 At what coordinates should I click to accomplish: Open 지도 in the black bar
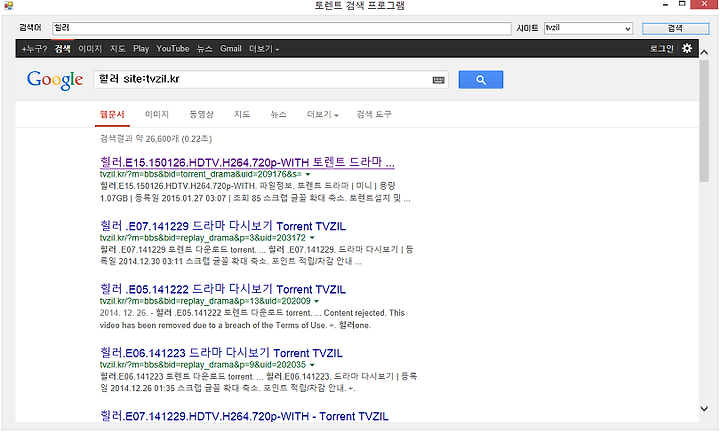pos(118,49)
